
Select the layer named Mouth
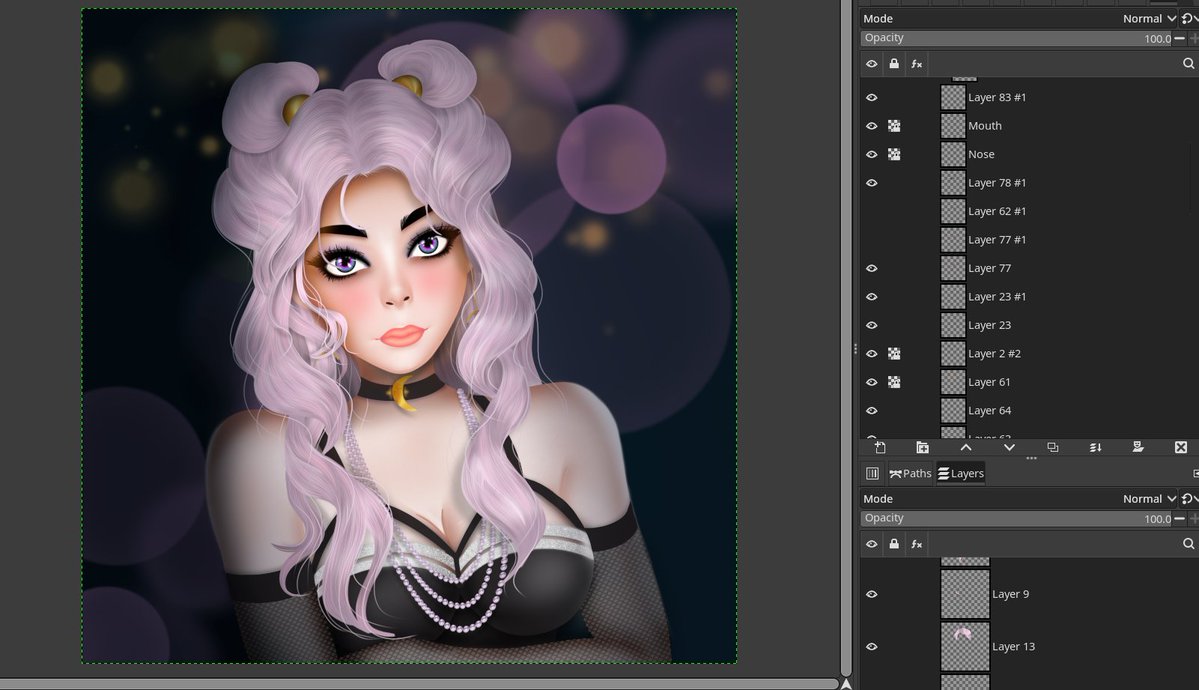(985, 125)
